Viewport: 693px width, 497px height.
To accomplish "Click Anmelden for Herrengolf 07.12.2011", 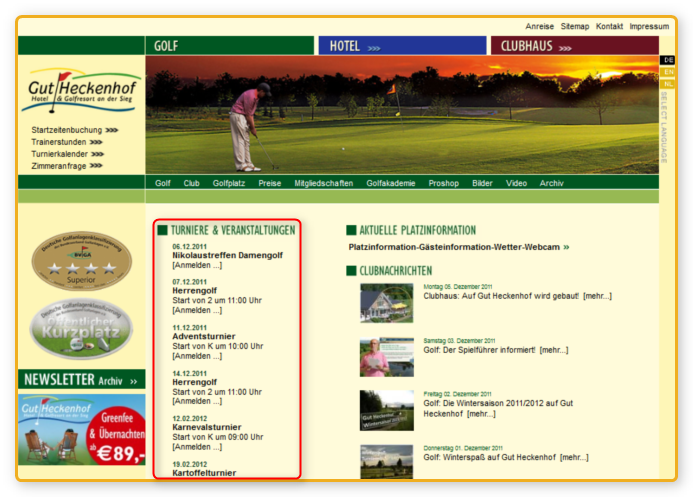I will [x=197, y=310].
